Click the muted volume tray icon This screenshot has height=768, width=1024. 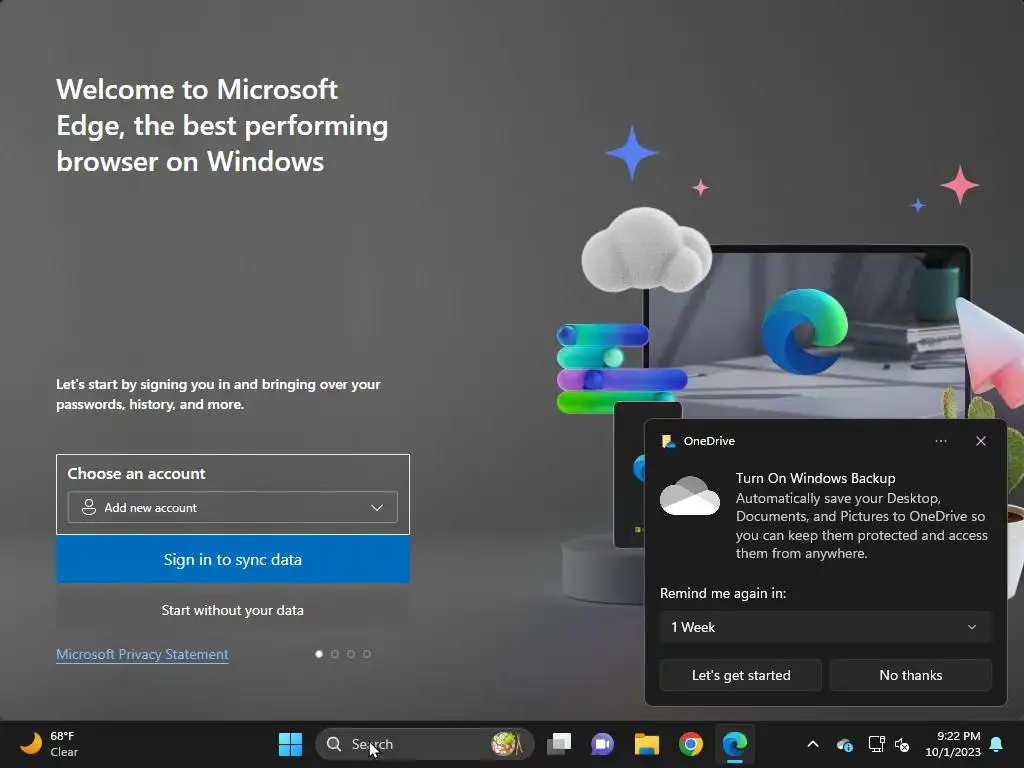click(902, 744)
